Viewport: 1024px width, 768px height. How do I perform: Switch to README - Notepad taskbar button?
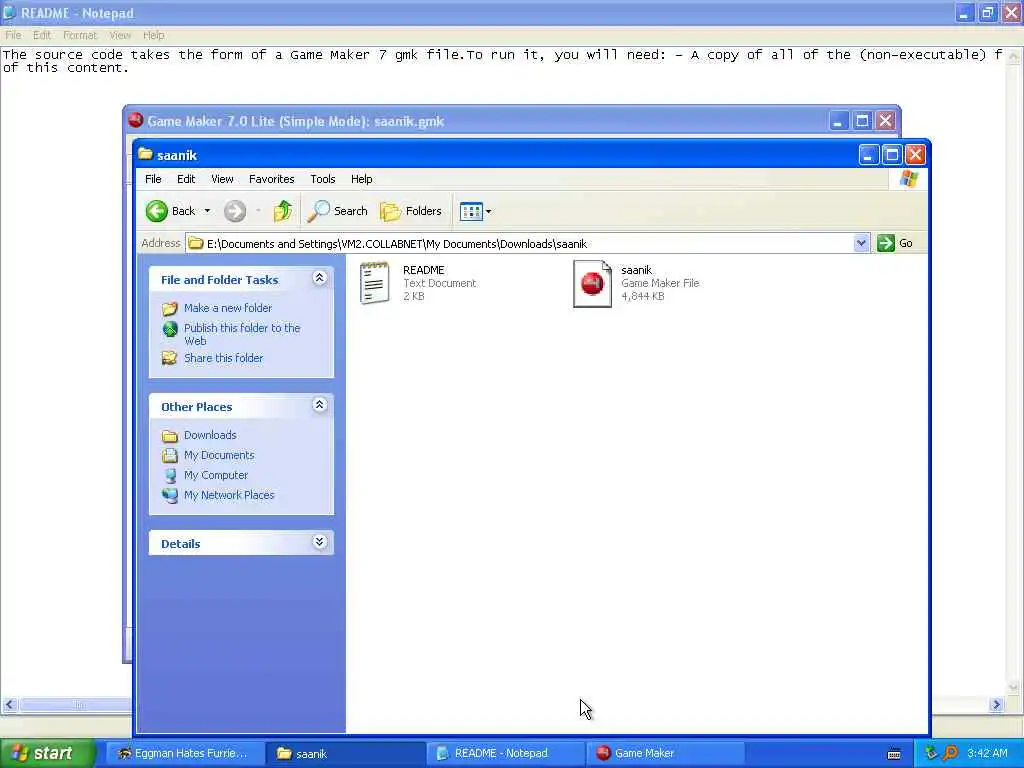point(504,754)
